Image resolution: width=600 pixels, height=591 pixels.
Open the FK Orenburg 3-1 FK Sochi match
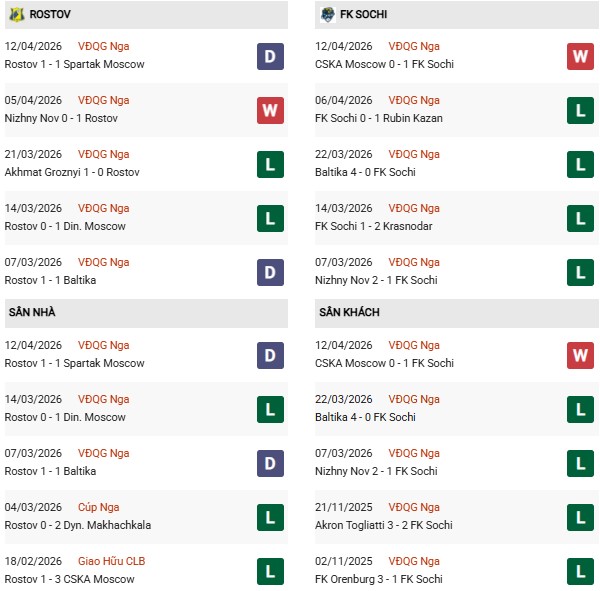pyautogui.click(x=384, y=579)
